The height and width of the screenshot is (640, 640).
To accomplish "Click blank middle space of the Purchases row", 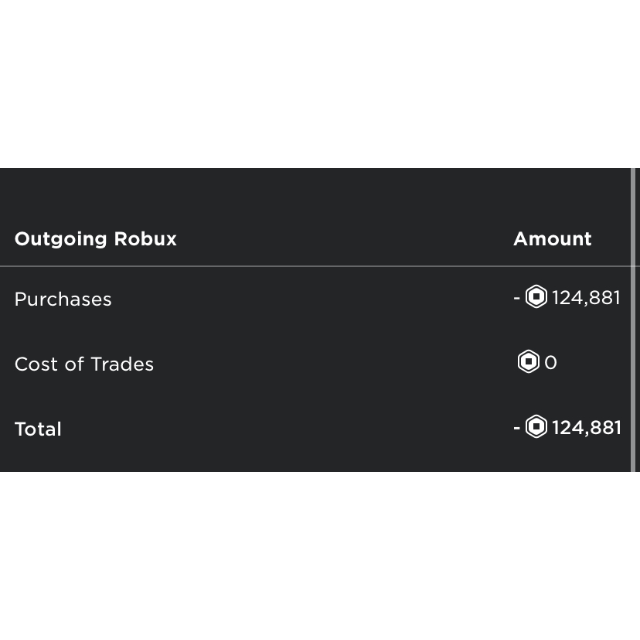I will 300,299.
